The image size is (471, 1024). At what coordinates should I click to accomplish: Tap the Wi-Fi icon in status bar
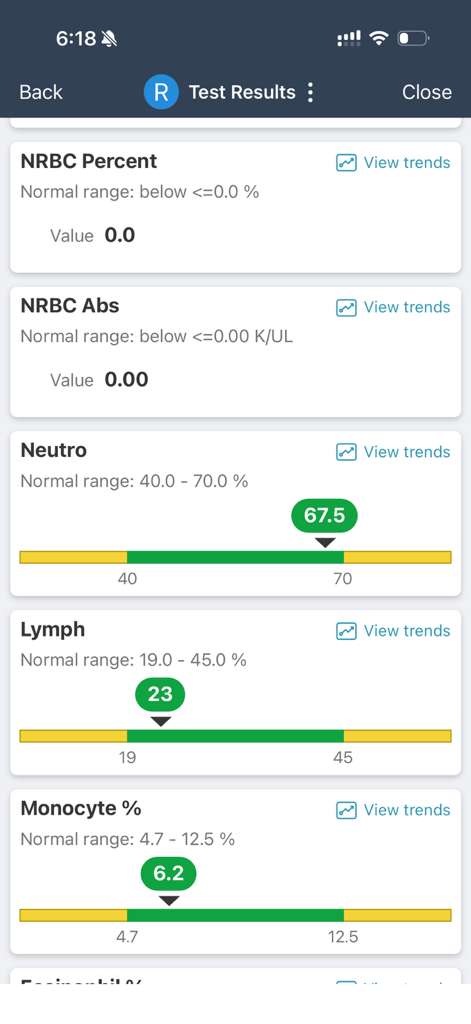(x=378, y=39)
